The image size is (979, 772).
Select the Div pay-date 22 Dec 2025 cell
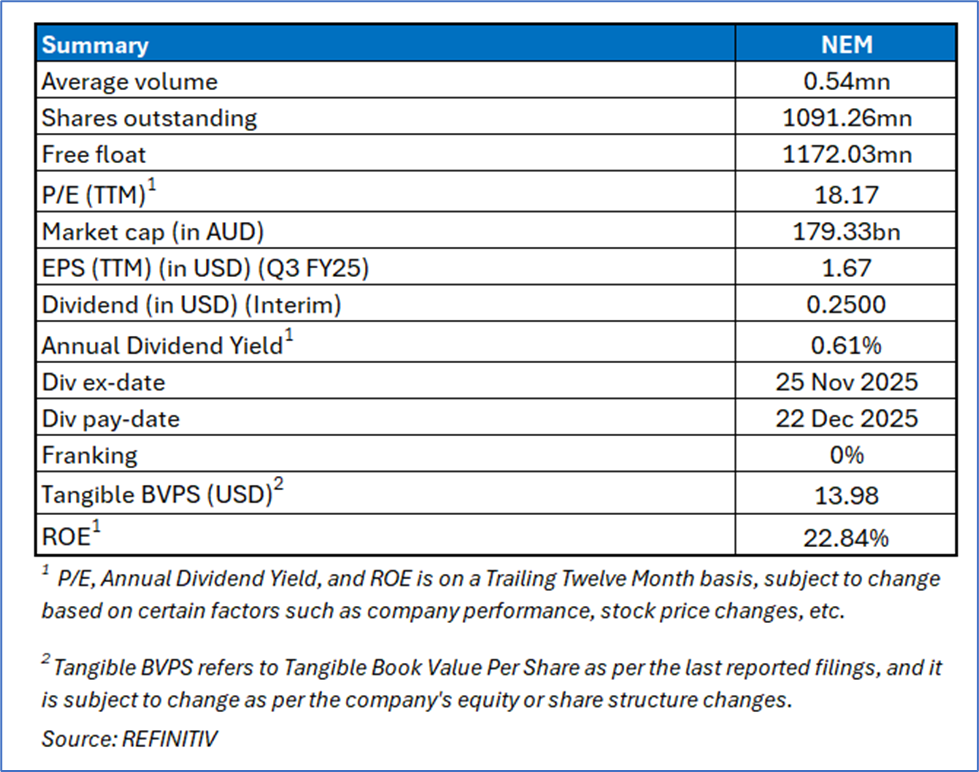(845, 418)
